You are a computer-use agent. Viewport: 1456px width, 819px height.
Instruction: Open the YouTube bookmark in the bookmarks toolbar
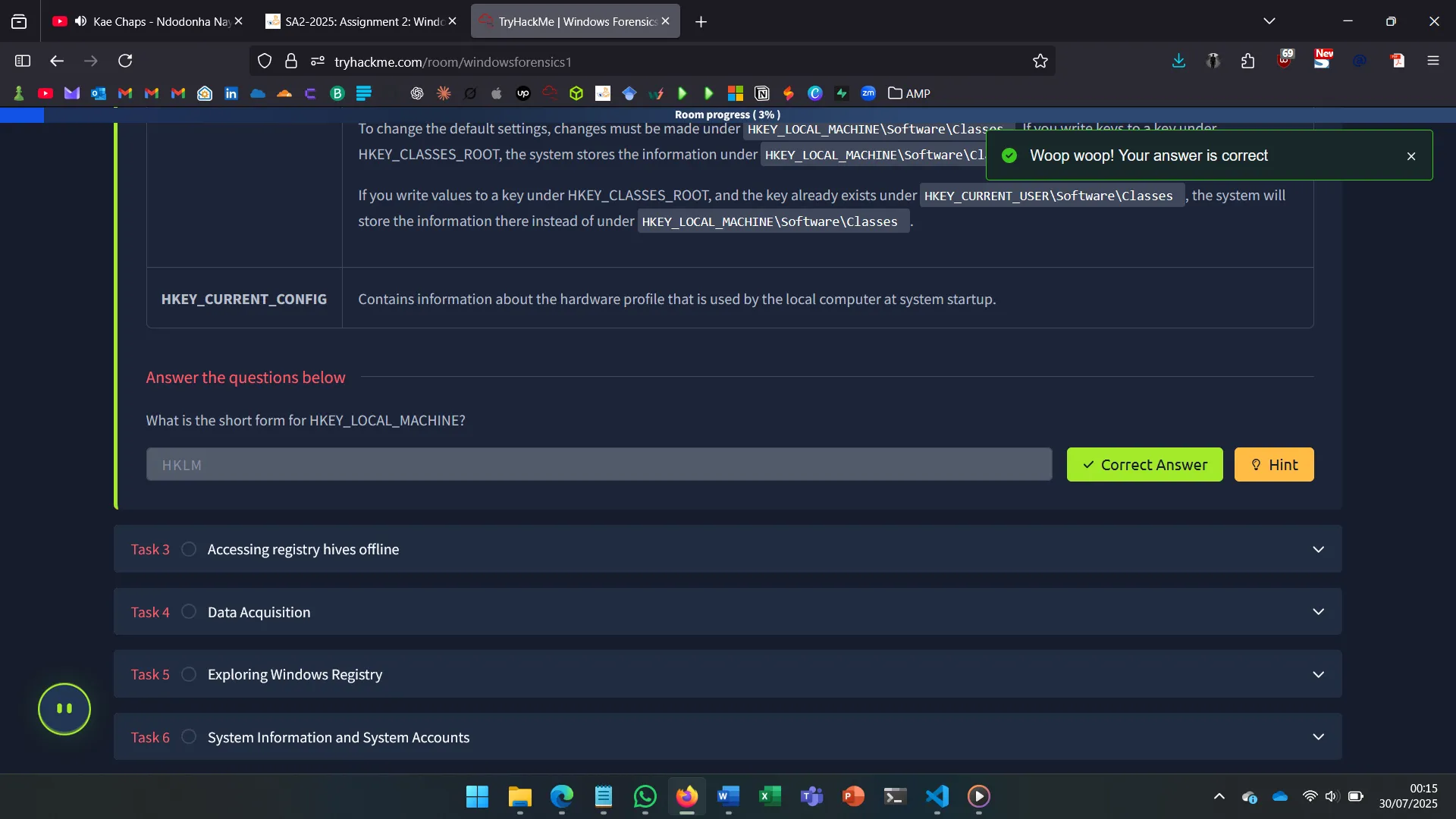(x=45, y=93)
